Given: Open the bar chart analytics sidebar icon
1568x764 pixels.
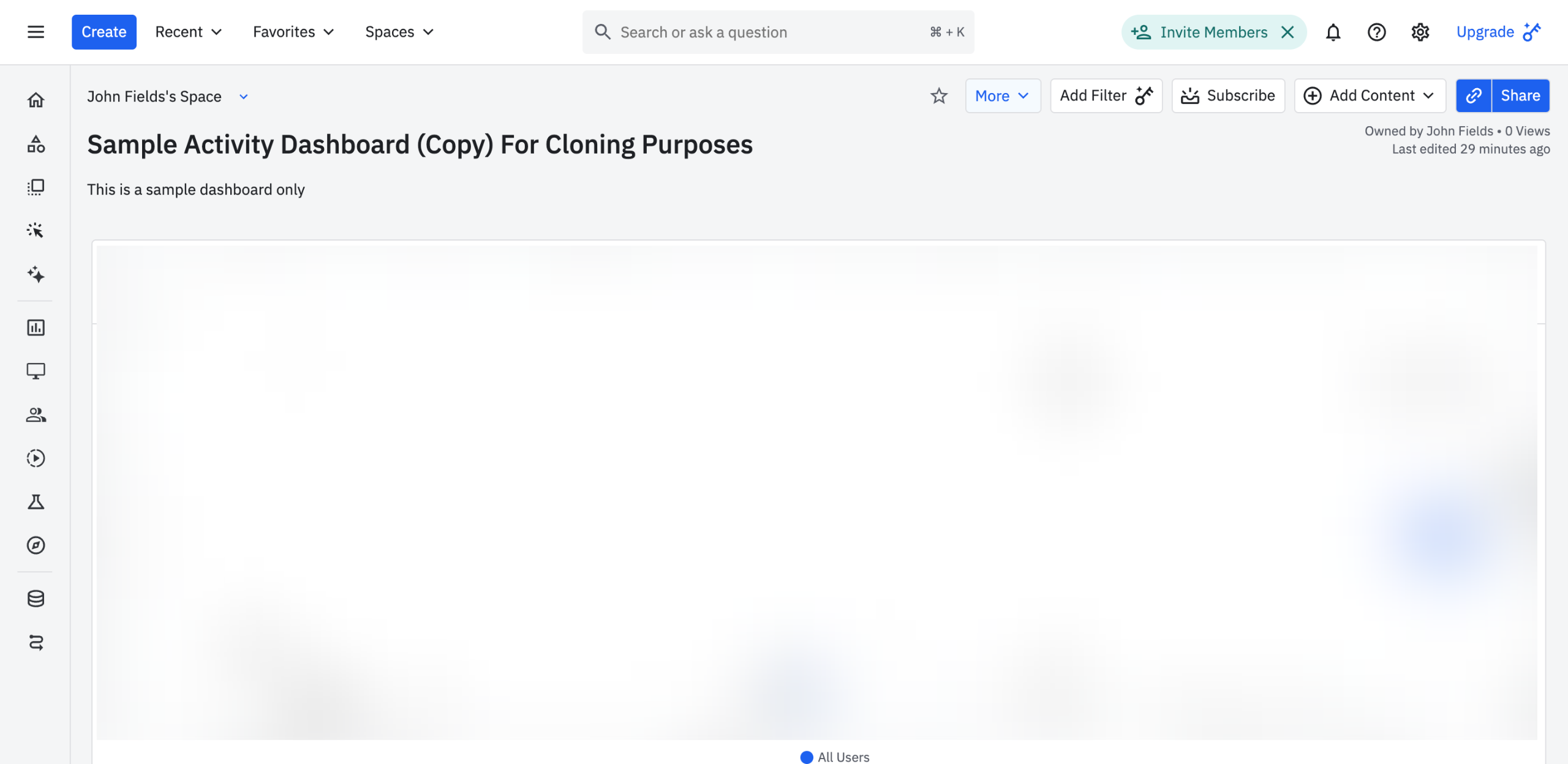Looking at the screenshot, I should (36, 328).
